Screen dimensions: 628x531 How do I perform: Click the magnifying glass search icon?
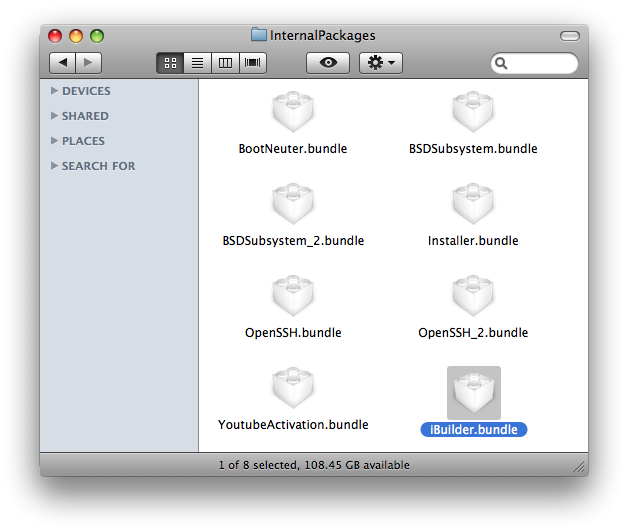(501, 63)
